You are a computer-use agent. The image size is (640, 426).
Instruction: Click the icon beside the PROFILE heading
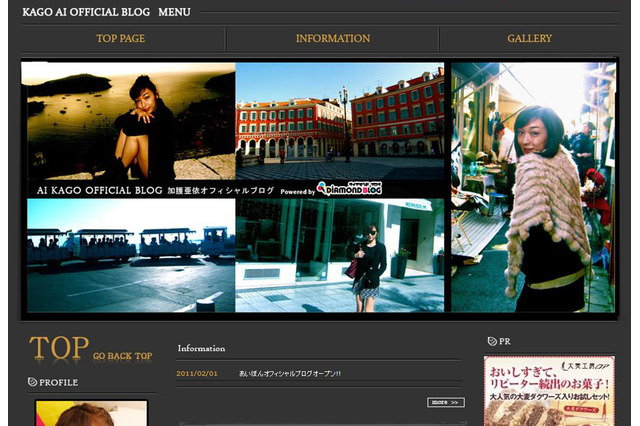(33, 382)
